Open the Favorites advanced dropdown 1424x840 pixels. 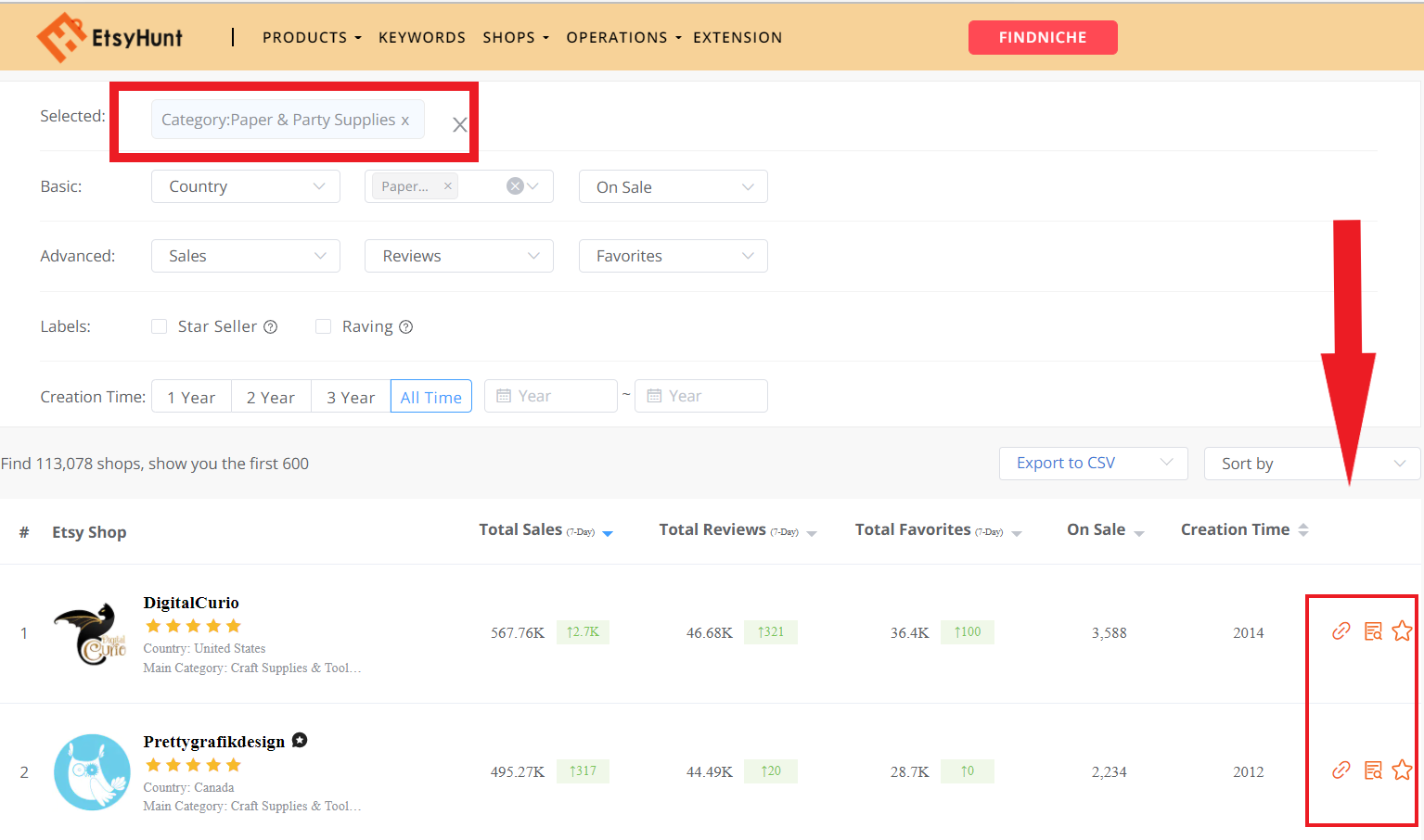tap(674, 256)
